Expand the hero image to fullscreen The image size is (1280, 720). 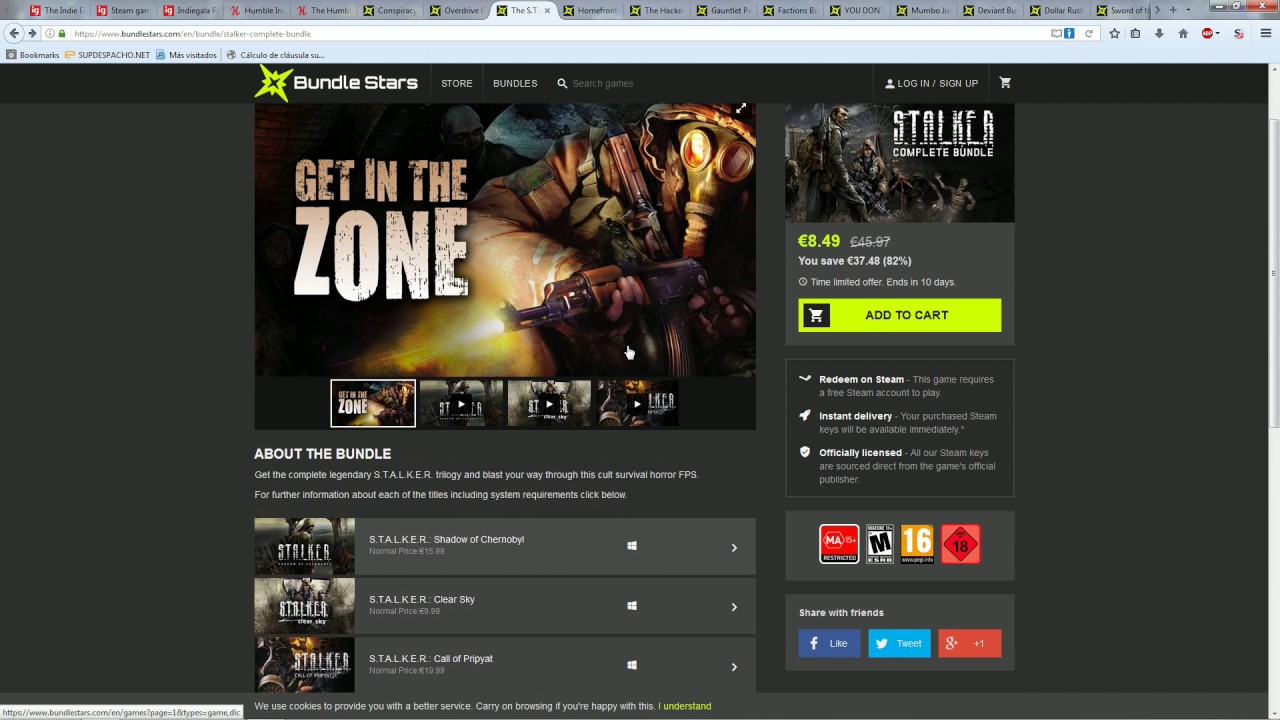741,108
